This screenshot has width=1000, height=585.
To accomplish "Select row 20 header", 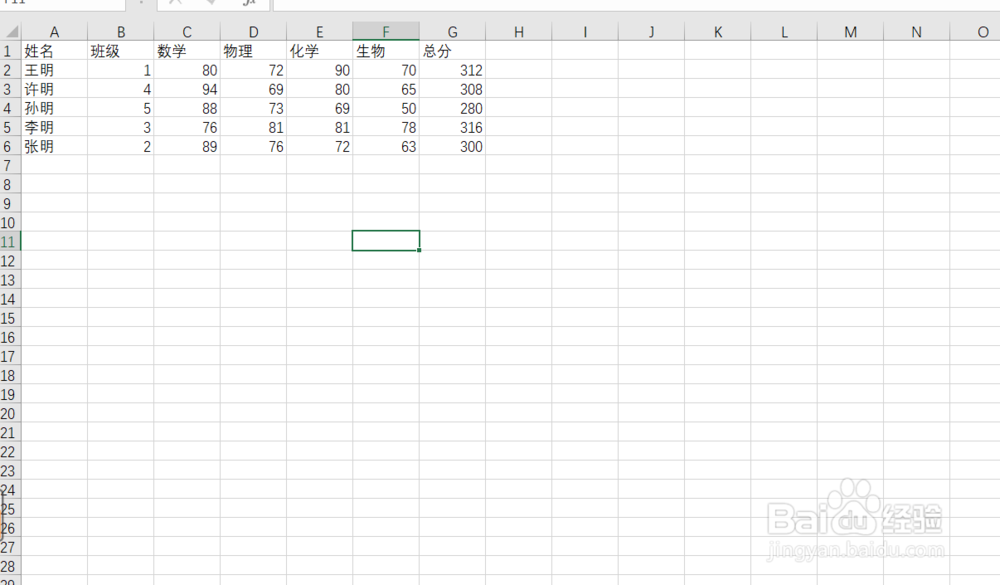I will (x=10, y=413).
